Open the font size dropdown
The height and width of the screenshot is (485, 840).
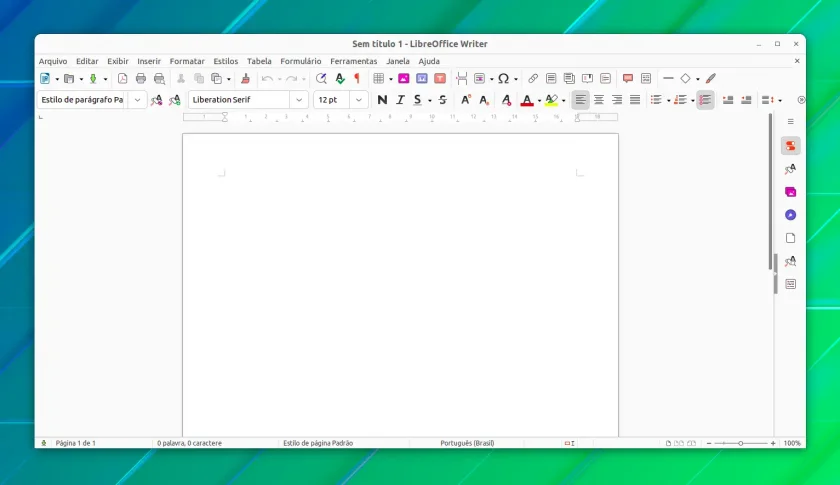pyautogui.click(x=358, y=100)
